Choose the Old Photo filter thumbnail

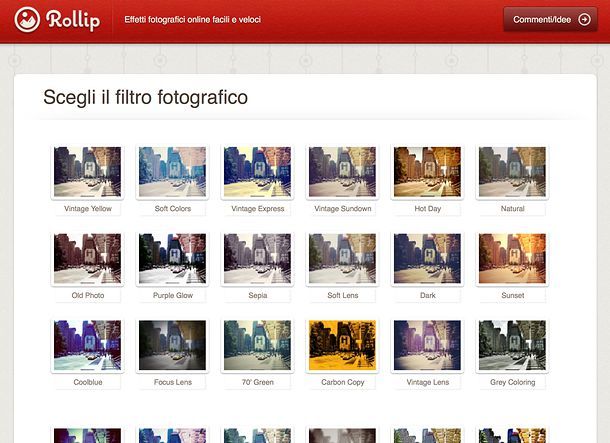click(88, 258)
